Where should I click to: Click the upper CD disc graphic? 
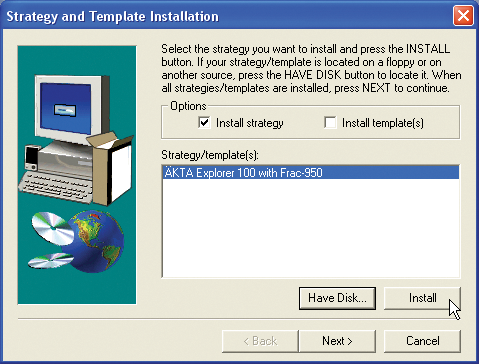click(52, 228)
